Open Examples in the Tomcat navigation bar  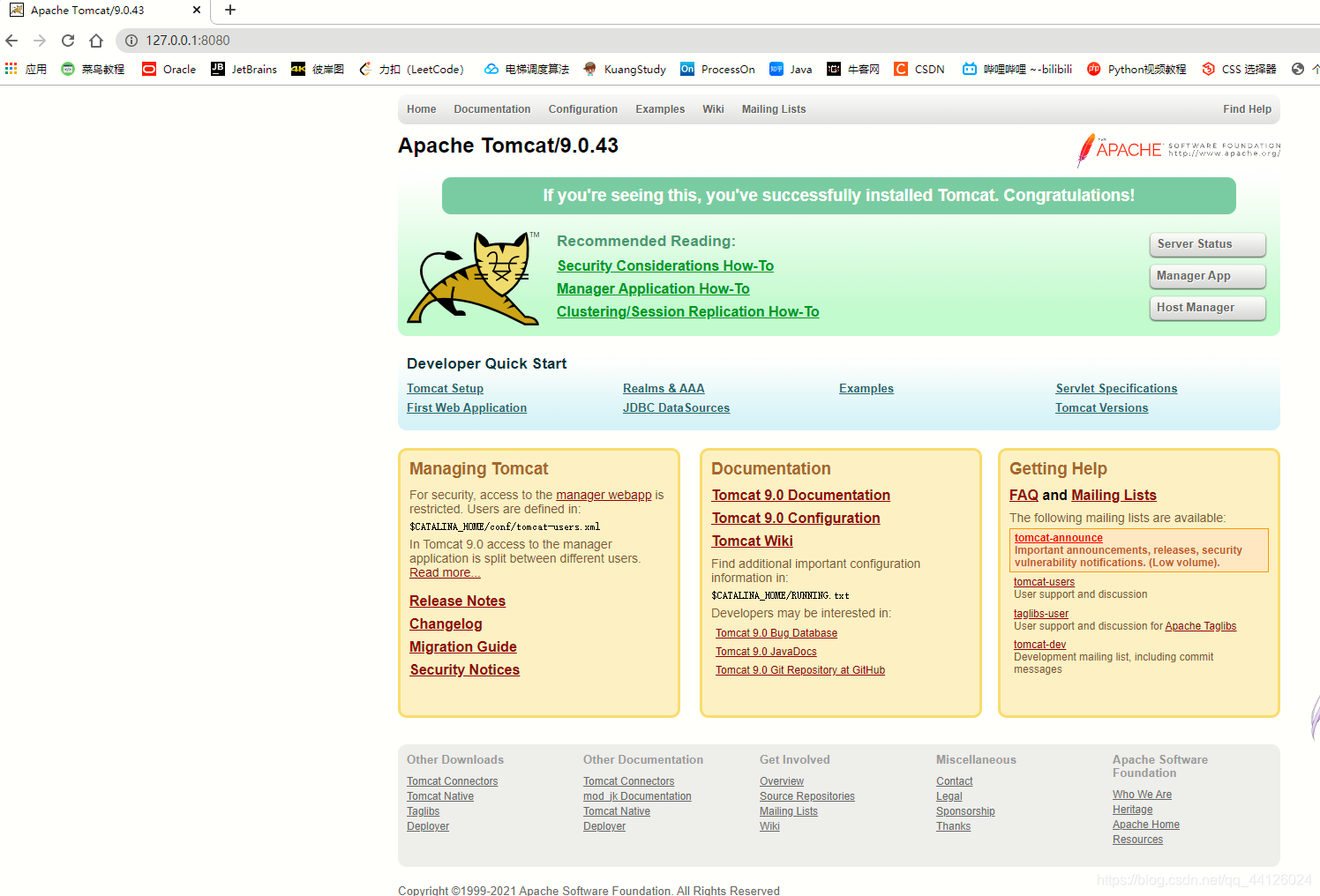pos(660,109)
